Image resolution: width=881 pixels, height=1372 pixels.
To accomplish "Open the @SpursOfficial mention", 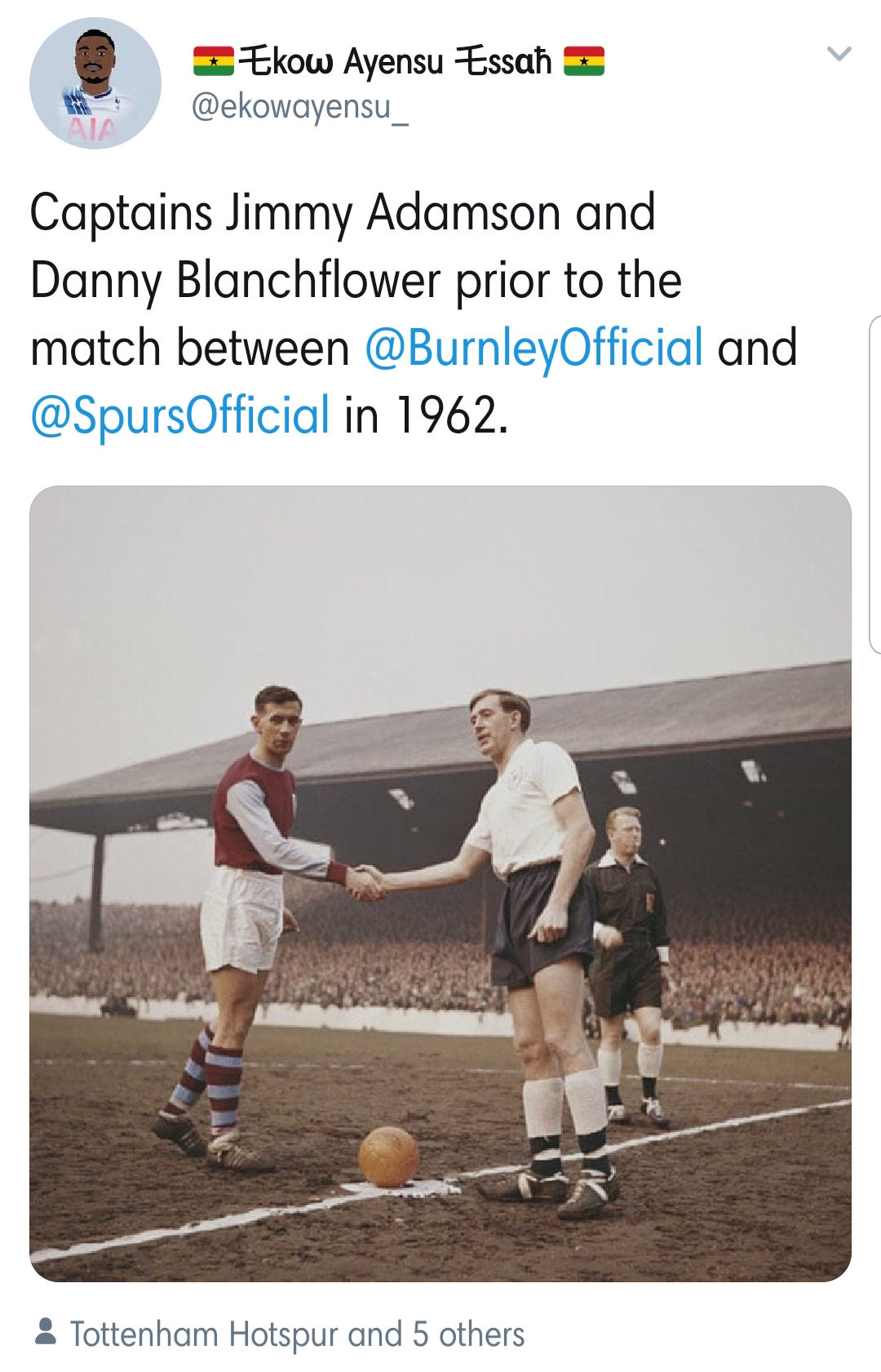I will click(180, 414).
